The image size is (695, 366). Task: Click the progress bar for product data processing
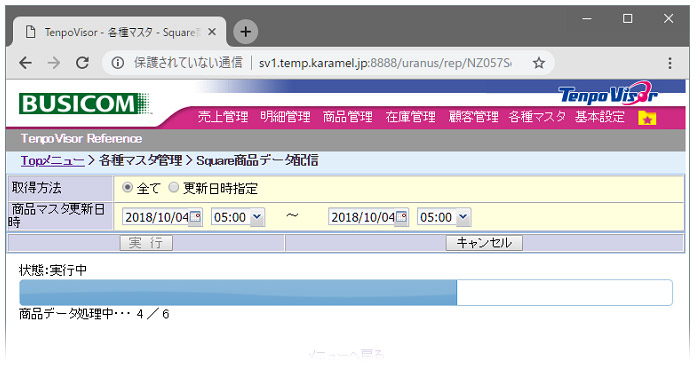[x=346, y=292]
